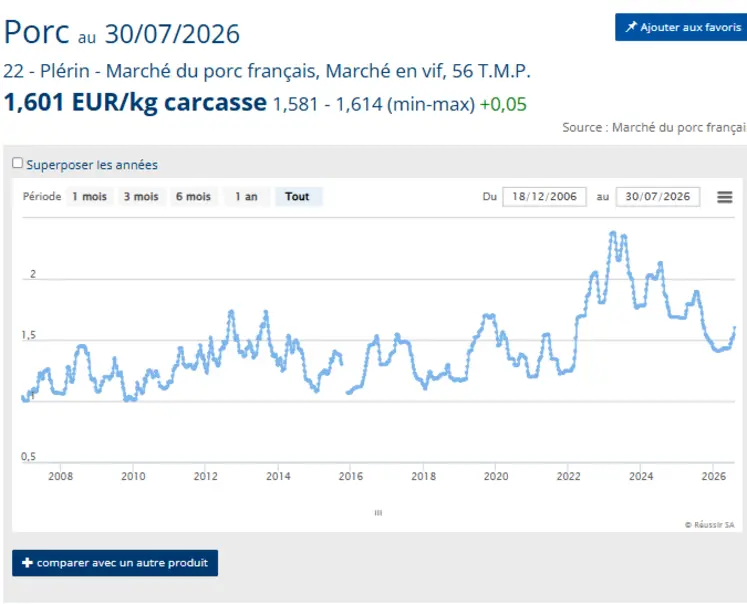Click the end date field 30/07/2026
This screenshot has height=604, width=747.
[657, 197]
